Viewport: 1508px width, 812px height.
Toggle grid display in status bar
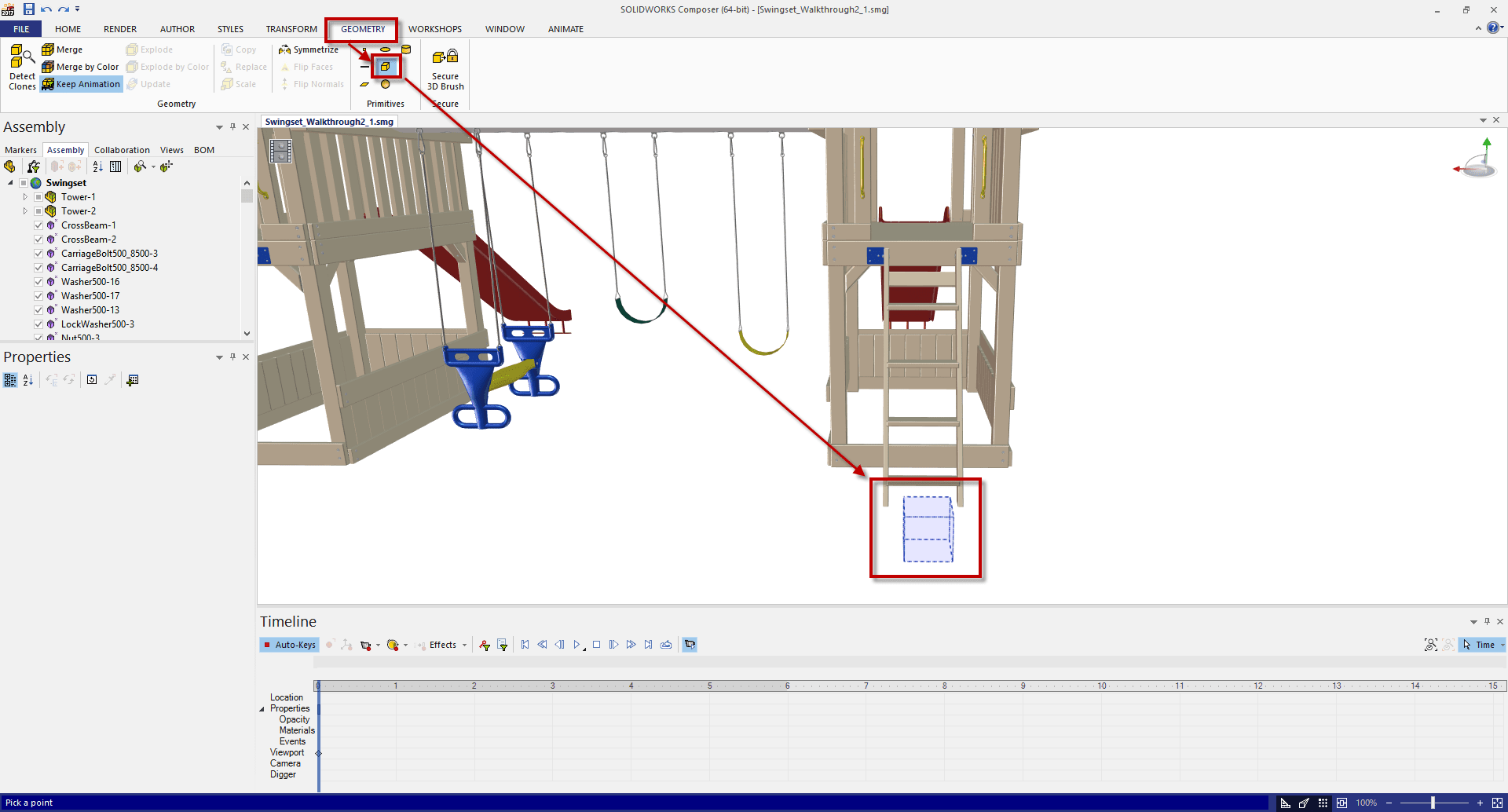coord(1323,803)
